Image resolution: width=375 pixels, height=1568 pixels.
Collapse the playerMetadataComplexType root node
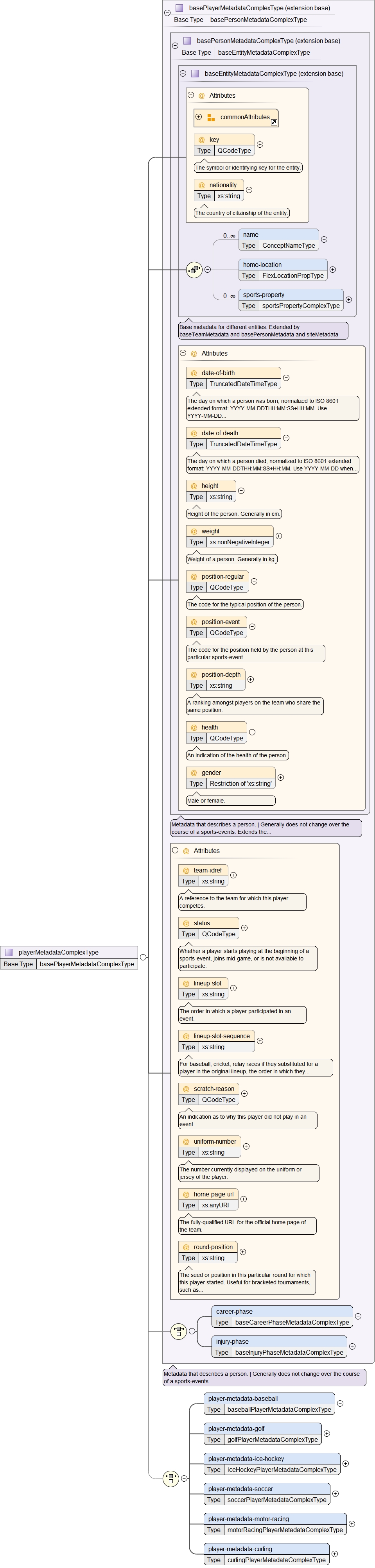144,957
